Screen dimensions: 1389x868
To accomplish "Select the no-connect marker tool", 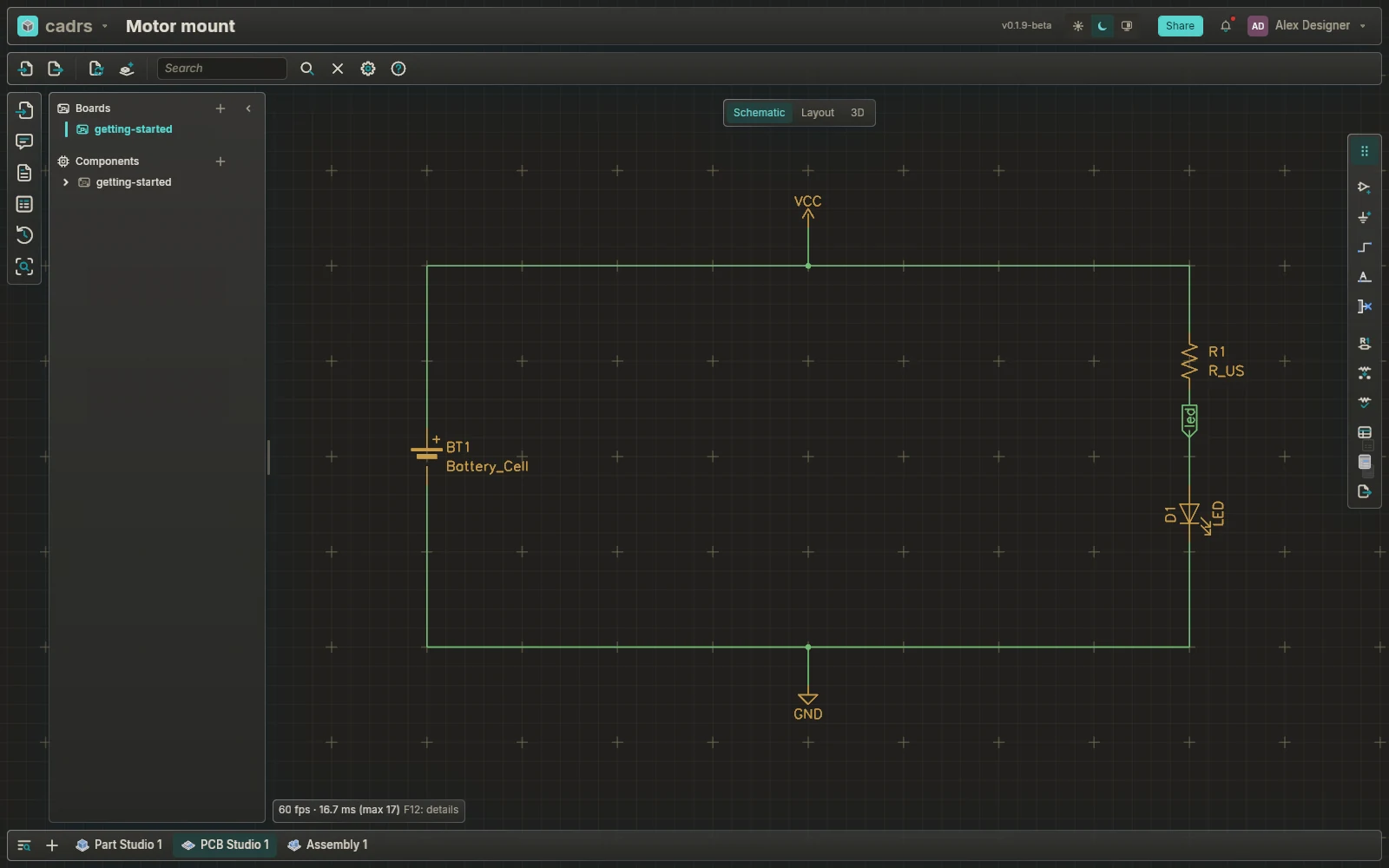I will click(1364, 306).
